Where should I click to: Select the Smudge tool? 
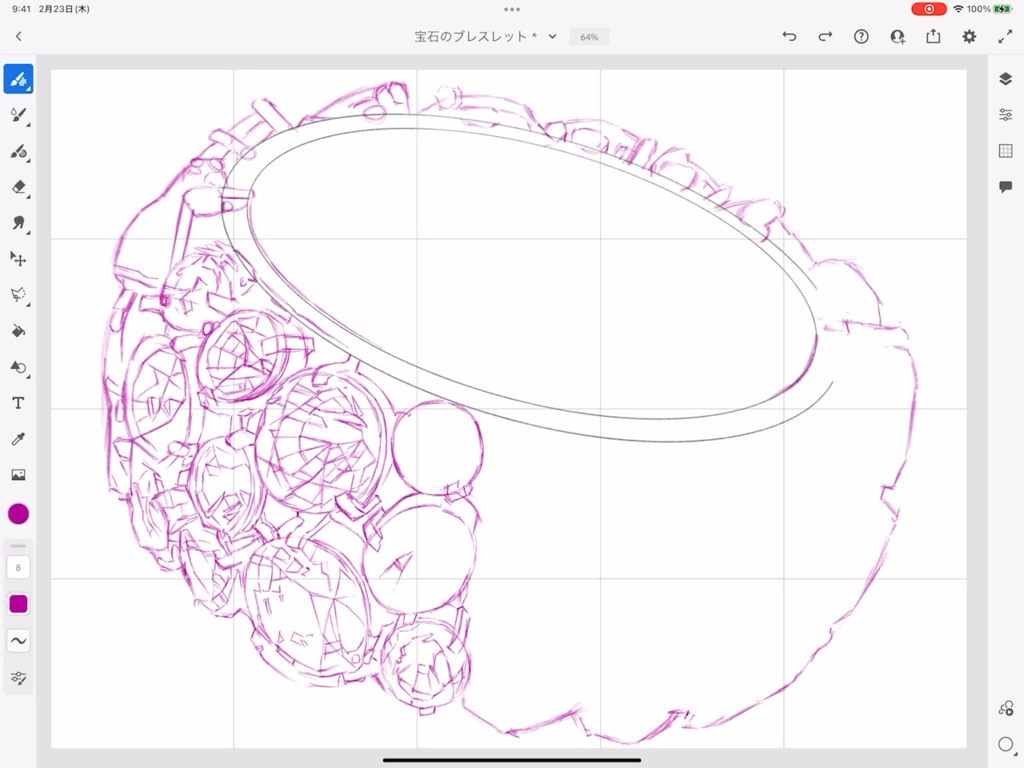(x=18, y=223)
